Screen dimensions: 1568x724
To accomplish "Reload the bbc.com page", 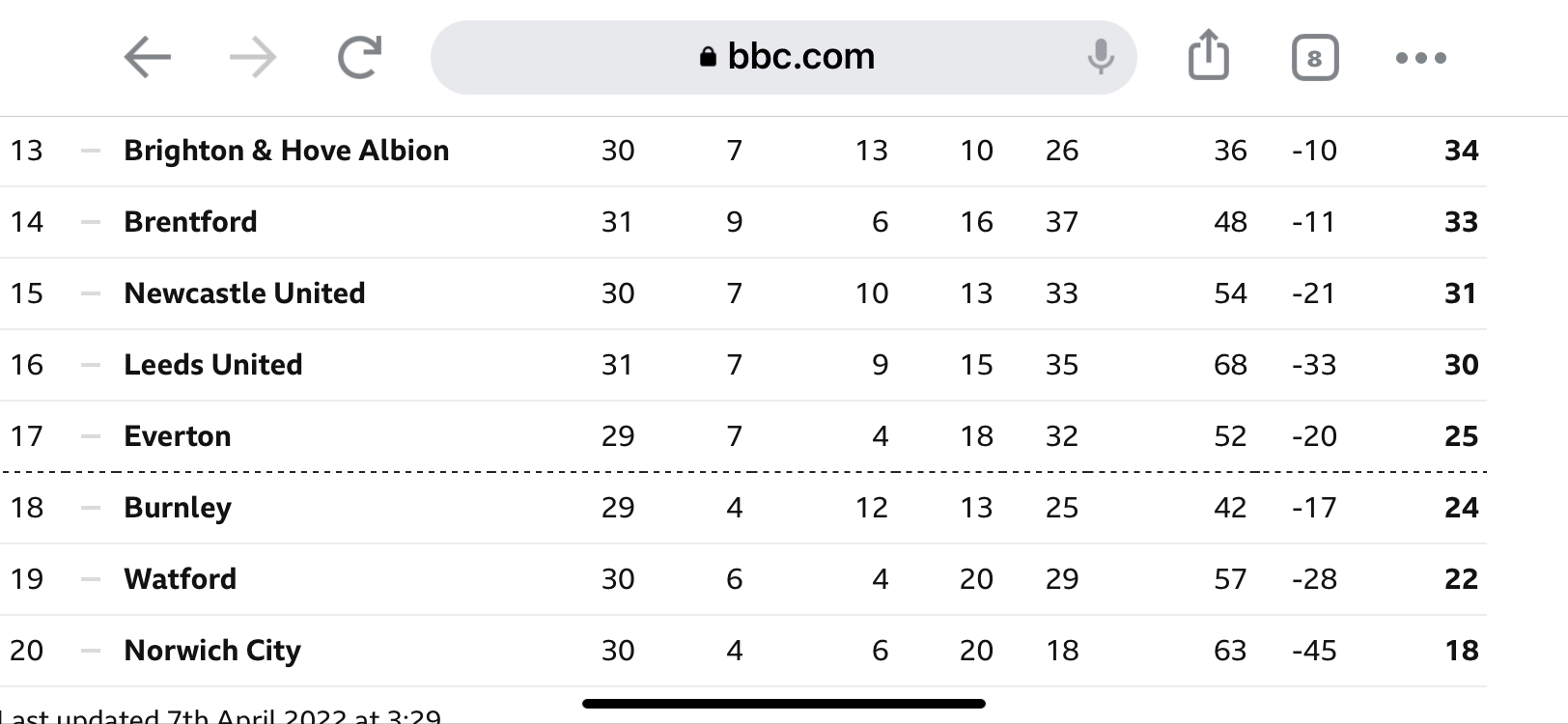I will tap(360, 57).
